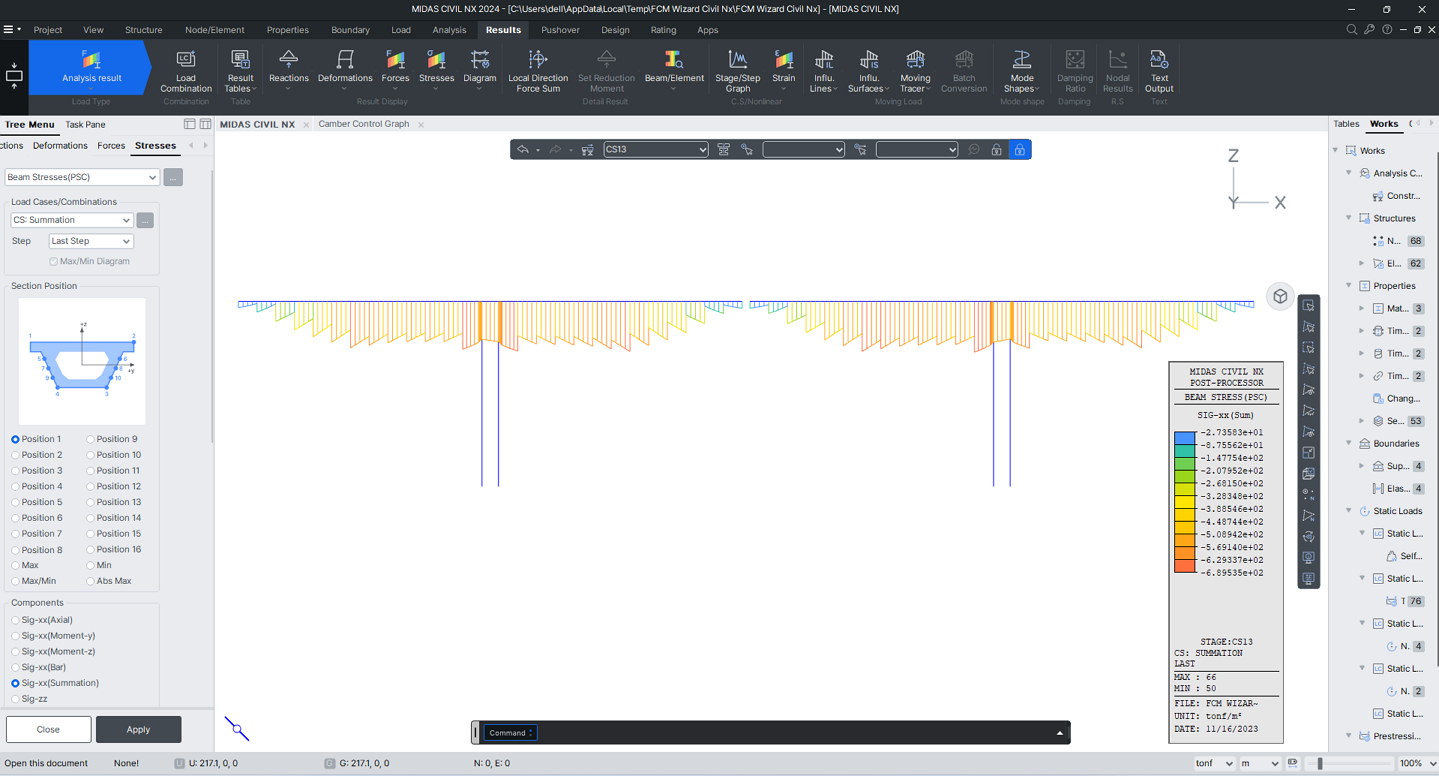Open Mode Shapes results
The width and height of the screenshot is (1439, 776).
[1021, 70]
